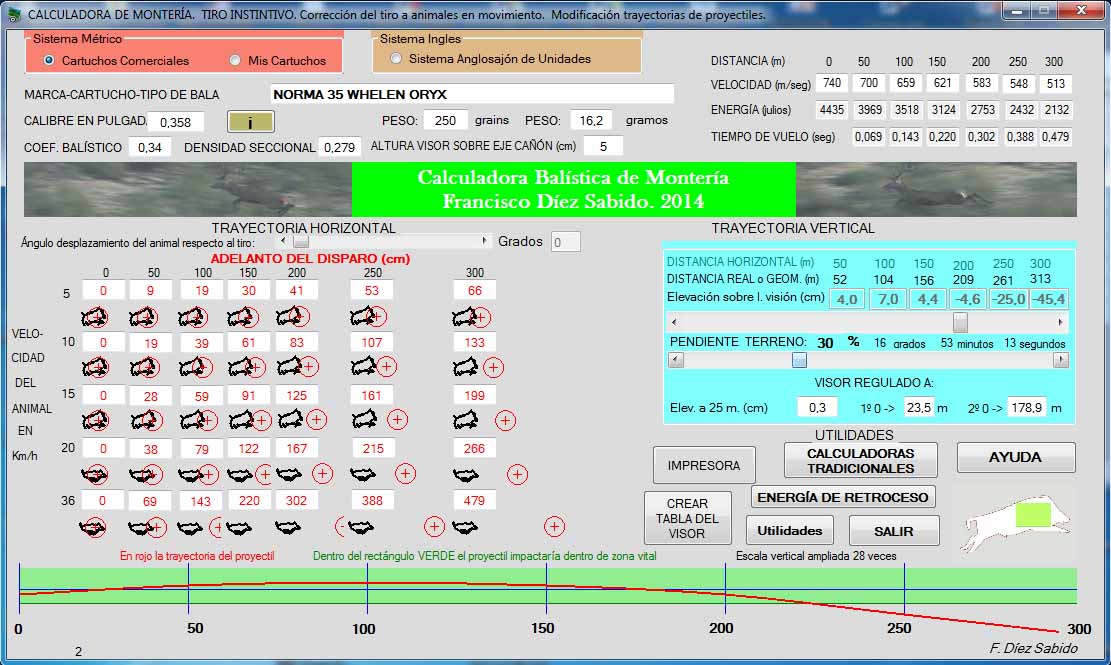Click the boar icon at 5 km/h, 300 m
The image size is (1111, 665).
pyautogui.click(x=465, y=317)
